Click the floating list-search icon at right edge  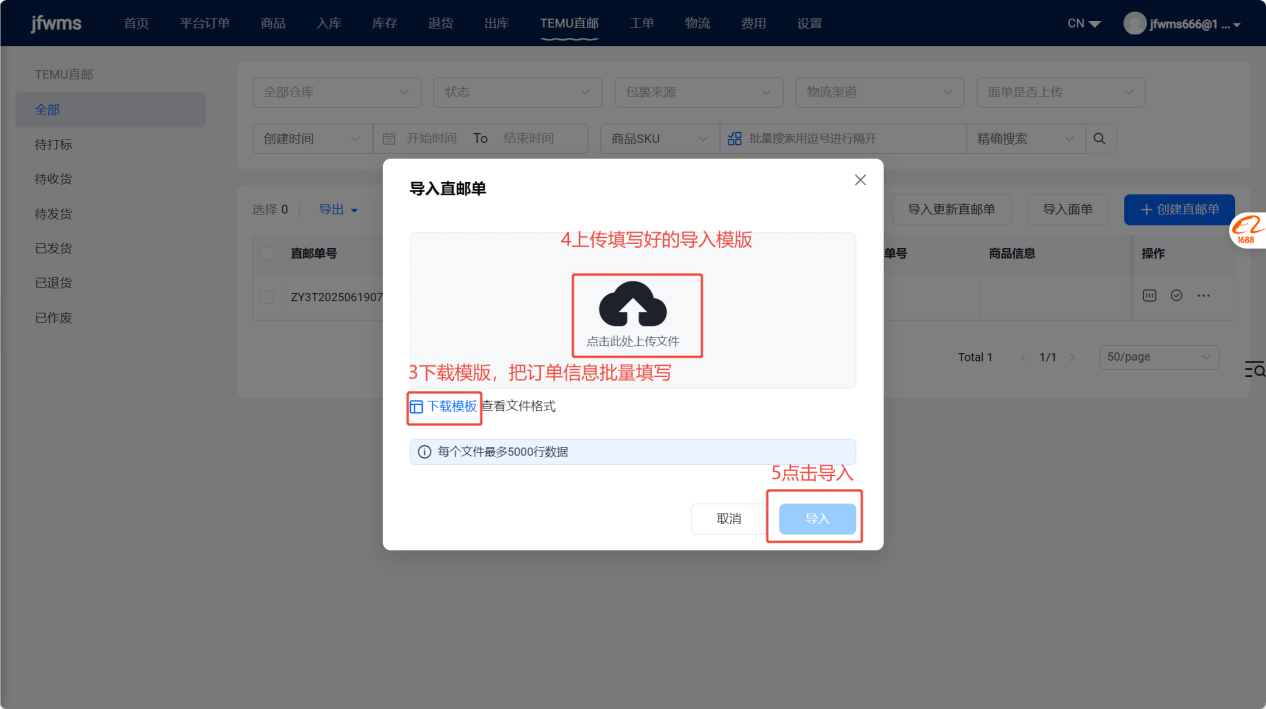(x=1254, y=369)
